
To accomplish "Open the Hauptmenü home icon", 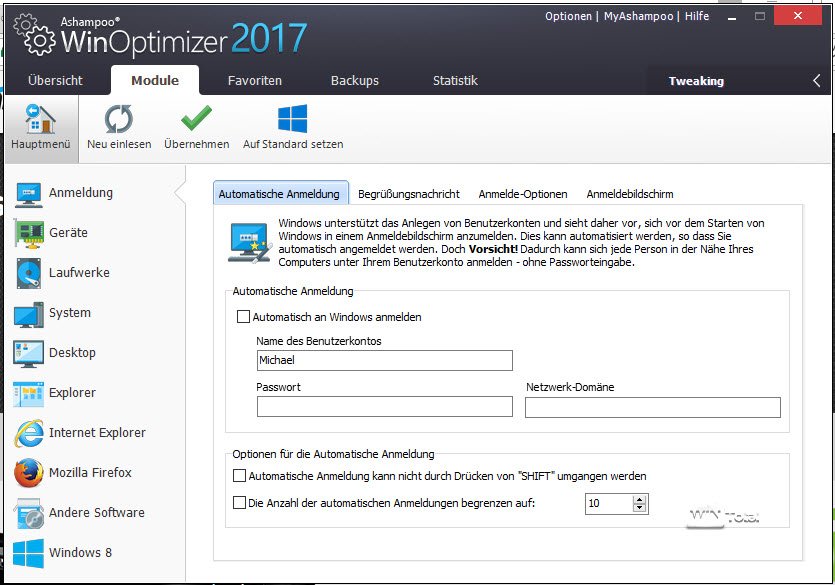I will [40, 119].
